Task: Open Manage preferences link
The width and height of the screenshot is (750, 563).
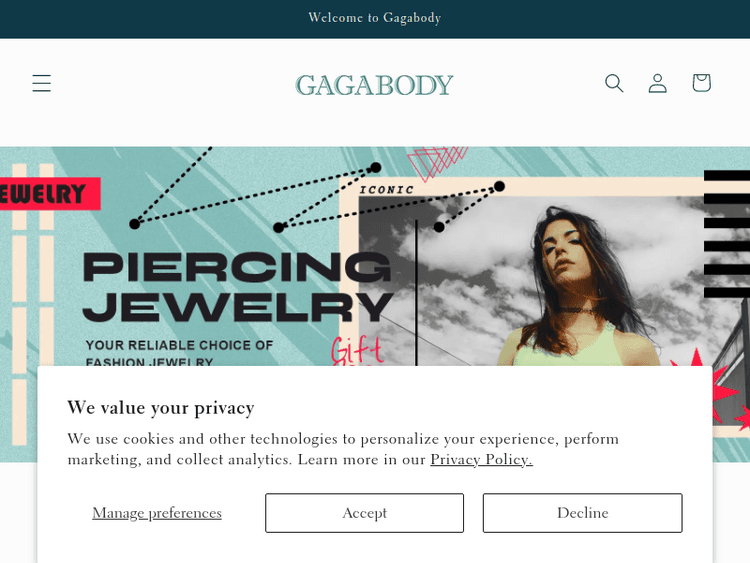Action: (x=157, y=513)
